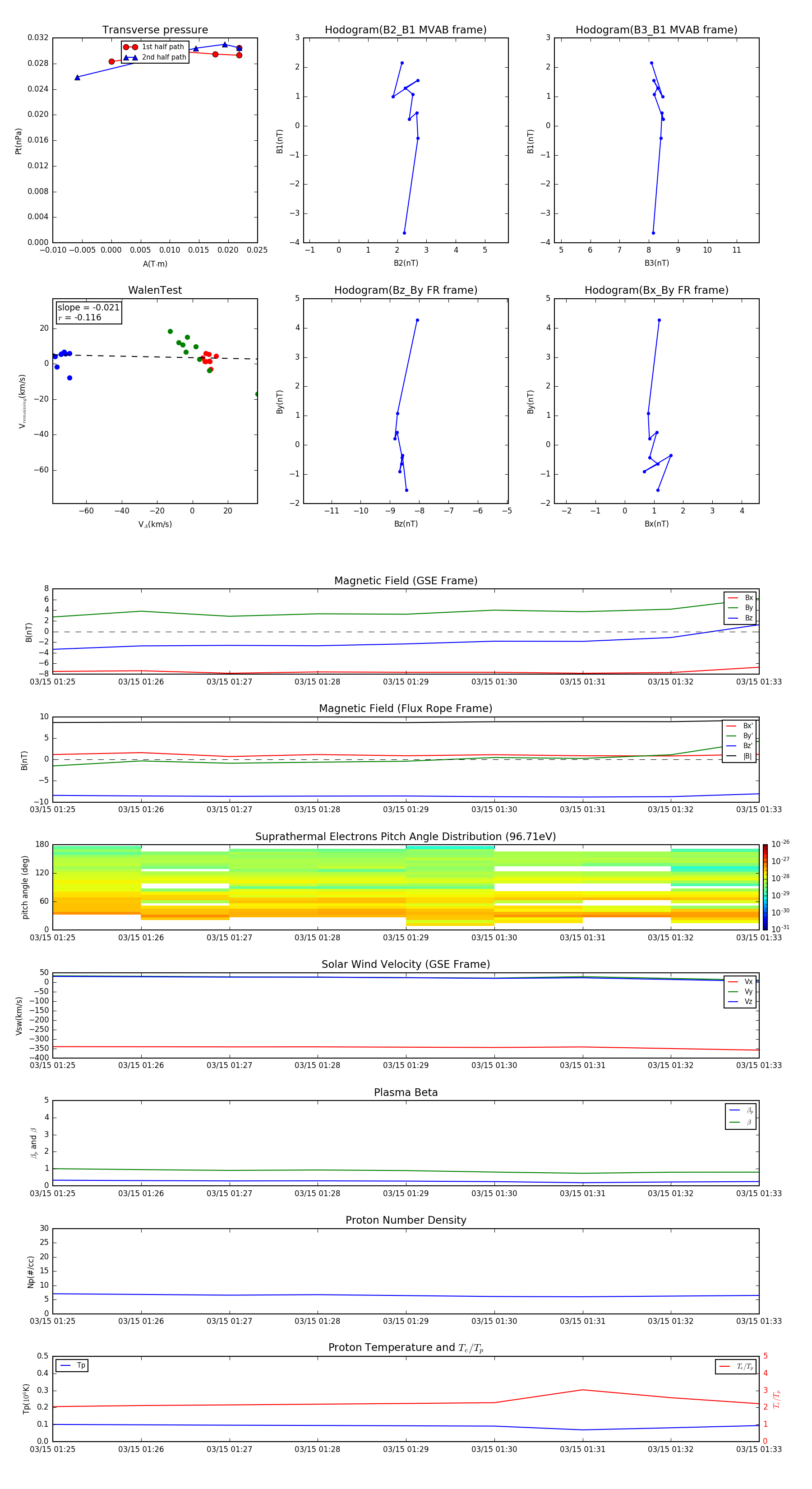
Task: Click the lowest point in B2_B1 hodogram
Action: click(404, 233)
